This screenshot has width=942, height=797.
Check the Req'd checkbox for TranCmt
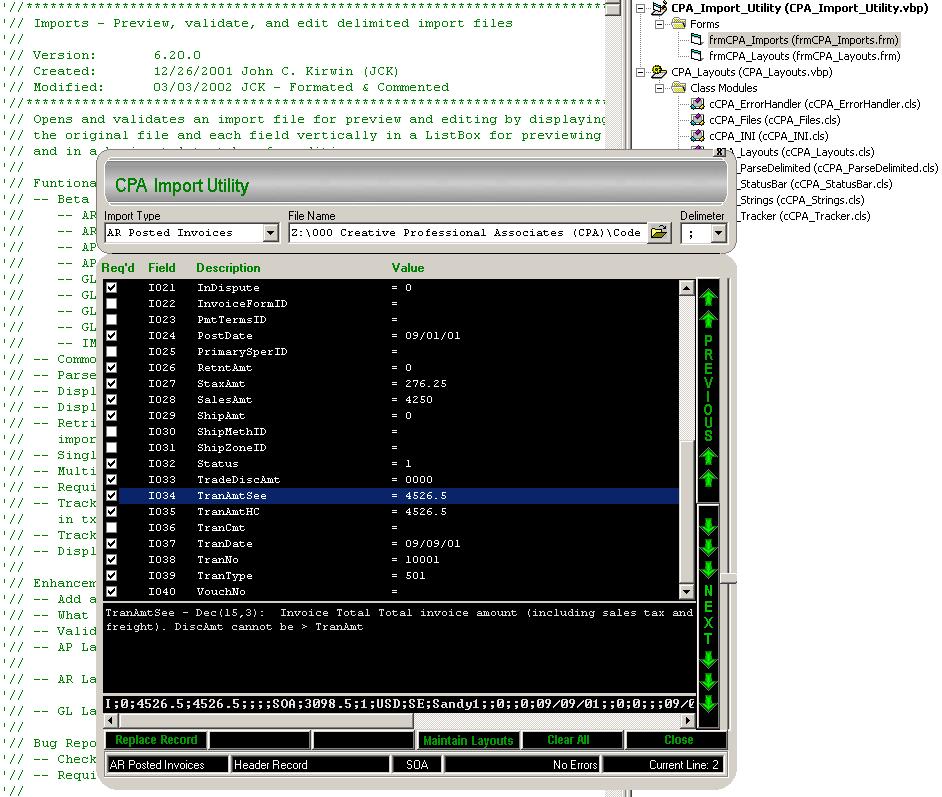click(112, 528)
